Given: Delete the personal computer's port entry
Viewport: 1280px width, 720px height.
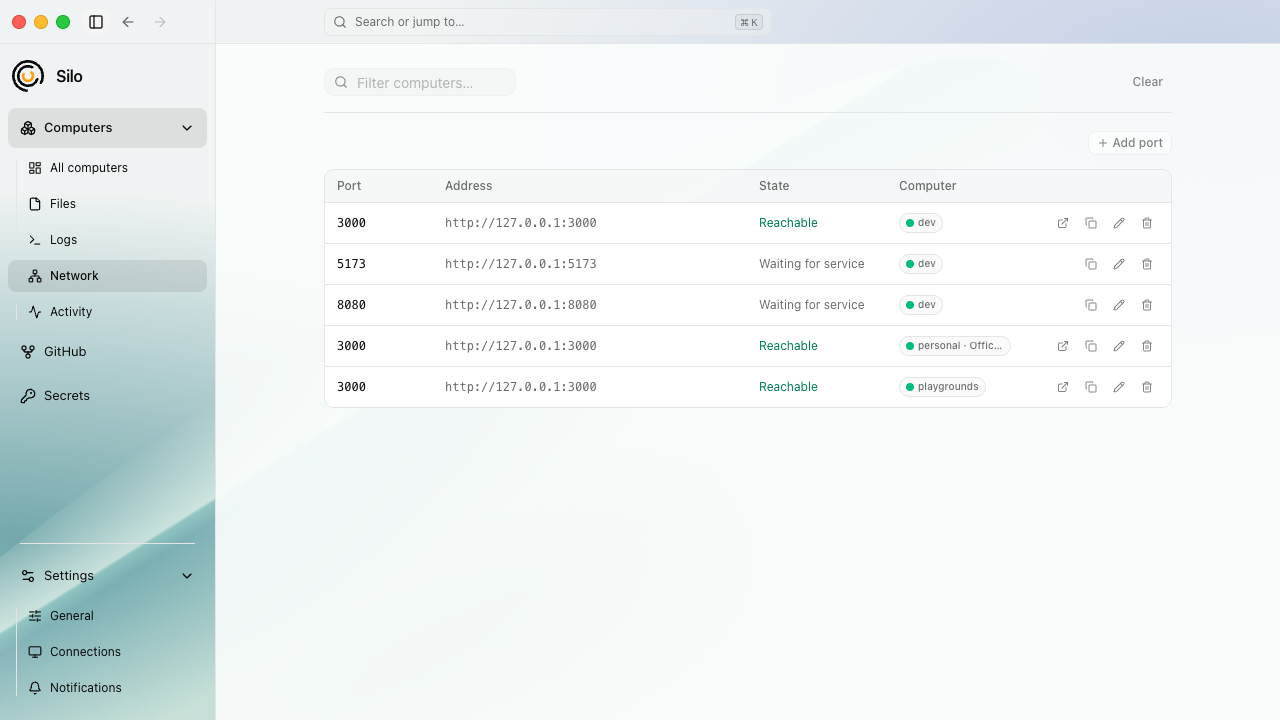Looking at the screenshot, I should [1147, 346].
